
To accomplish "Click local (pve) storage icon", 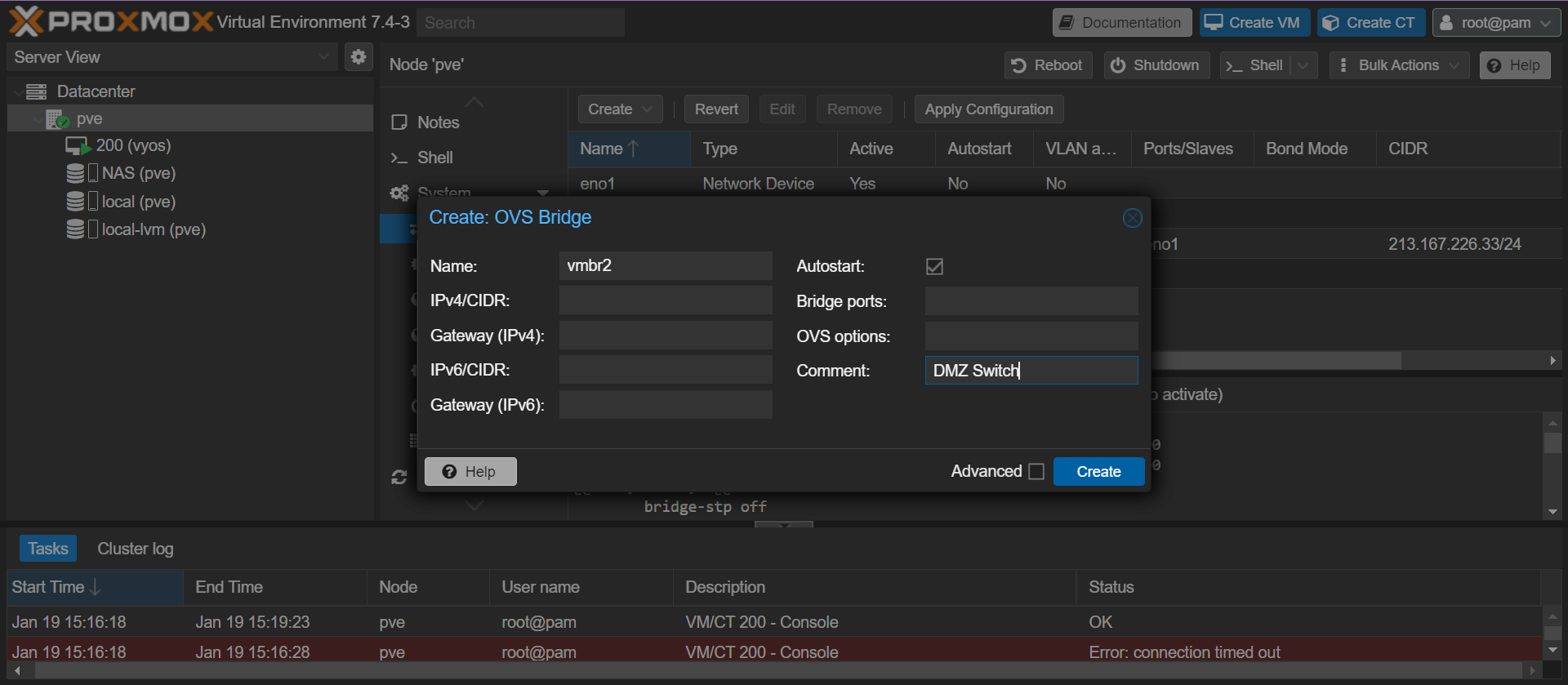I will click(x=75, y=202).
